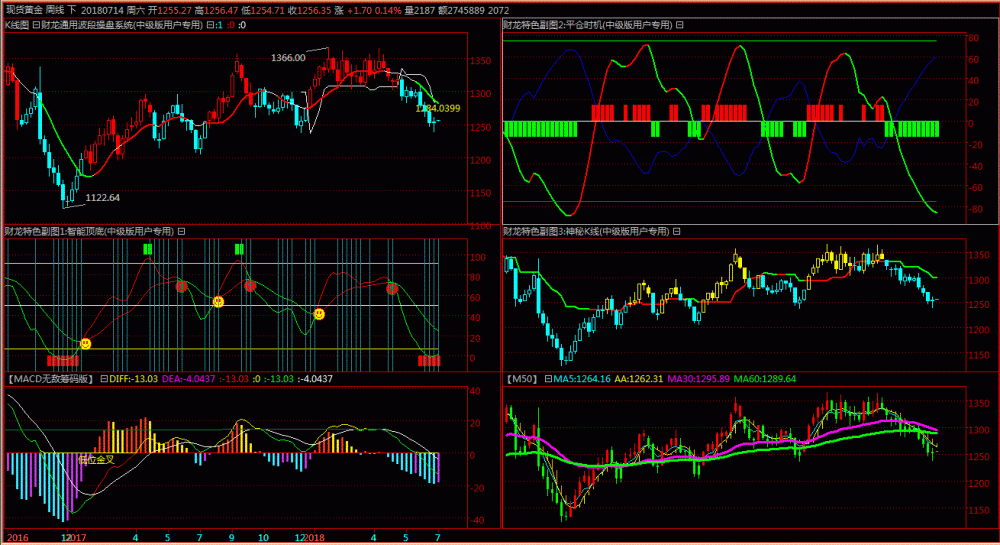Click the MA30:1295.89 value
Screen dimensions: 1000x545
pos(698,379)
